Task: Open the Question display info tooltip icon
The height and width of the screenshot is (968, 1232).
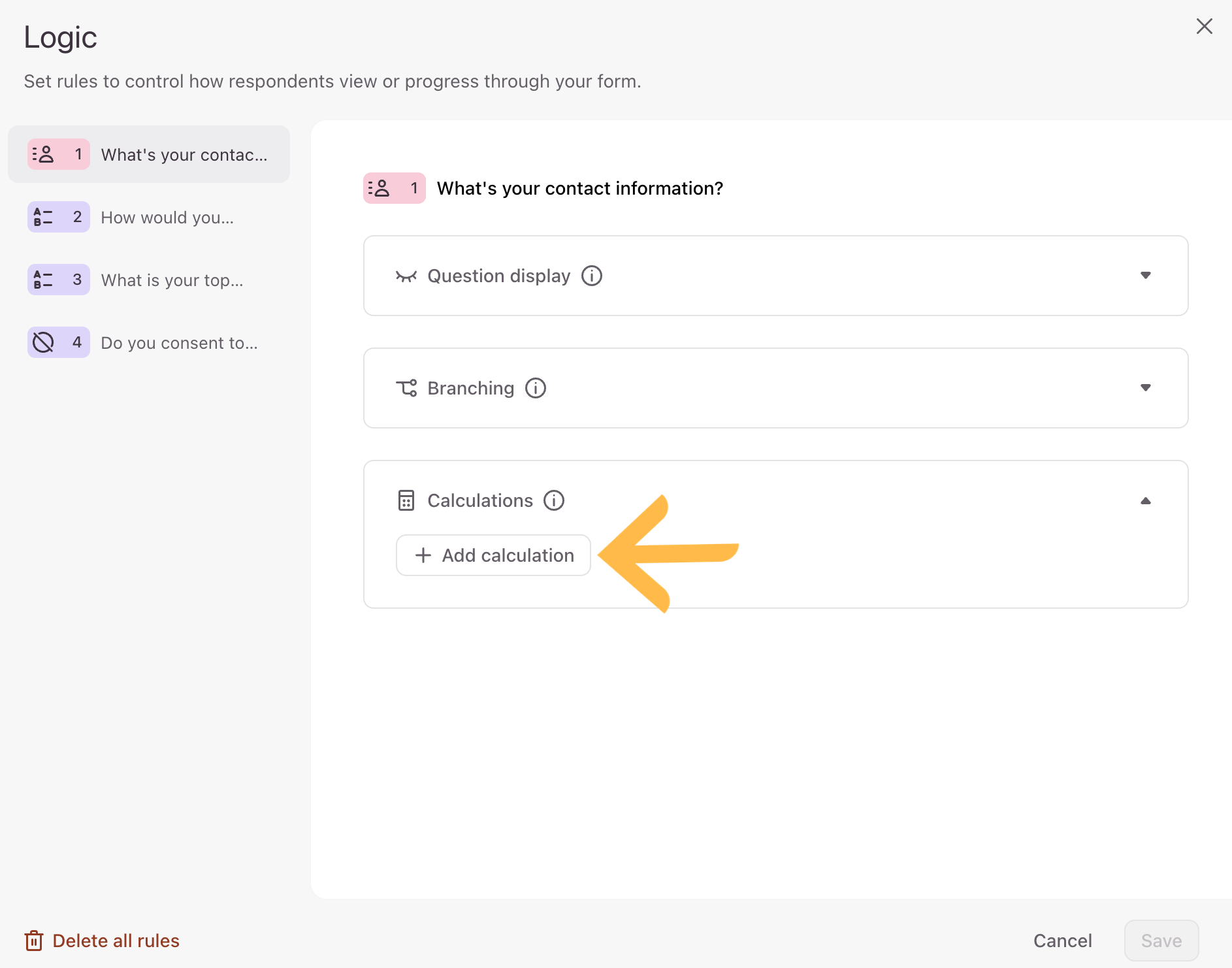Action: (592, 276)
